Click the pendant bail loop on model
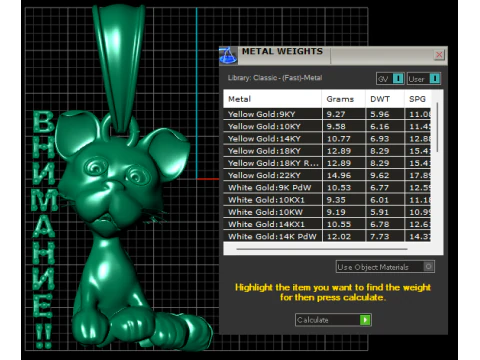 119,68
